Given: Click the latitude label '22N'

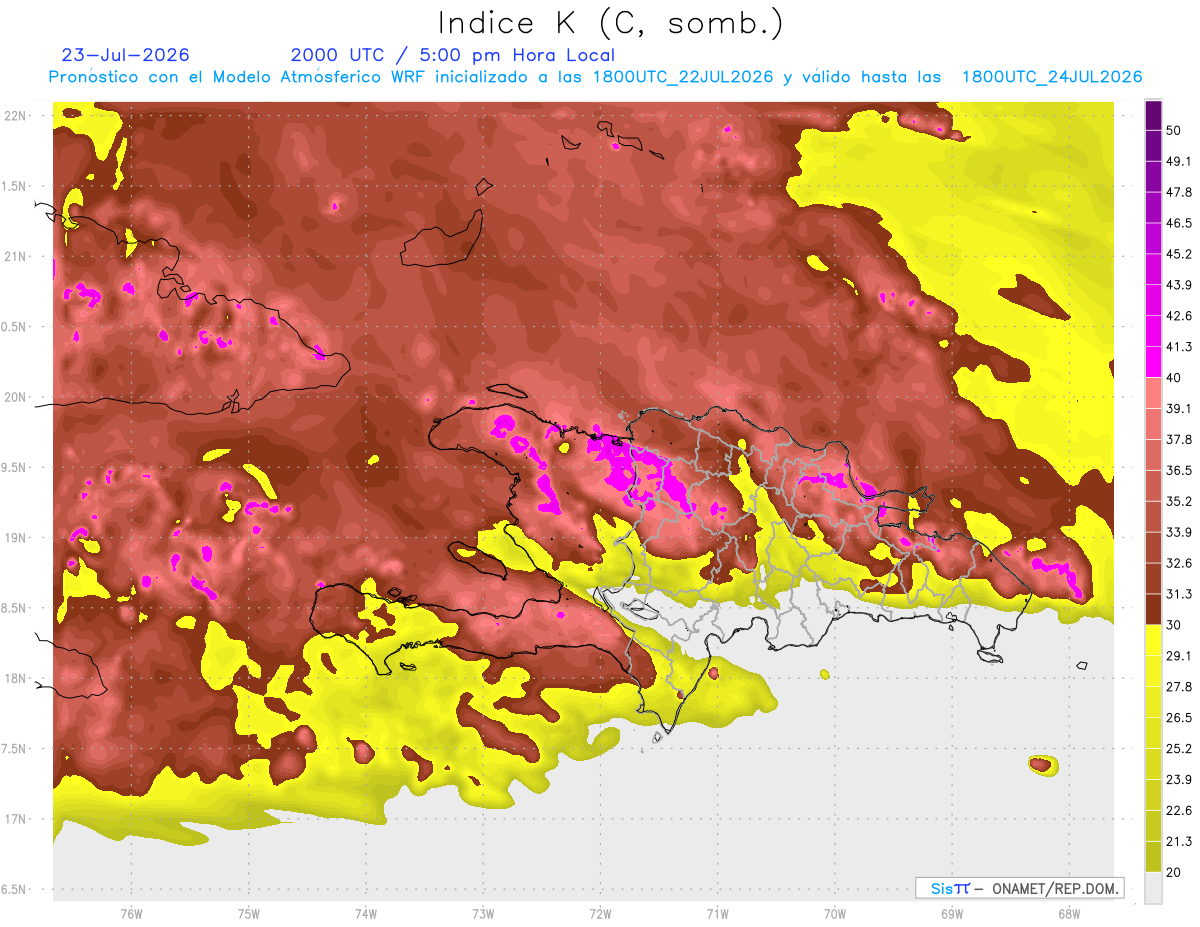Looking at the screenshot, I should pyautogui.click(x=17, y=116).
